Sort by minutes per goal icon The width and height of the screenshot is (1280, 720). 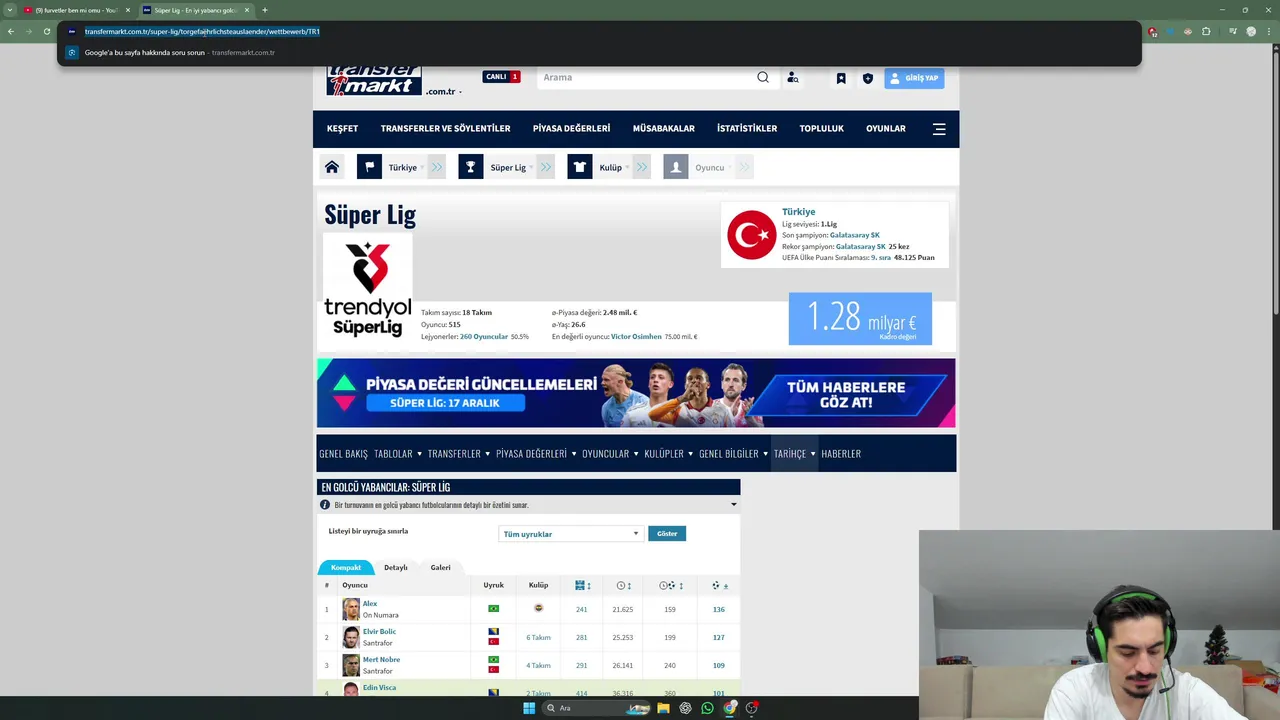click(x=668, y=585)
